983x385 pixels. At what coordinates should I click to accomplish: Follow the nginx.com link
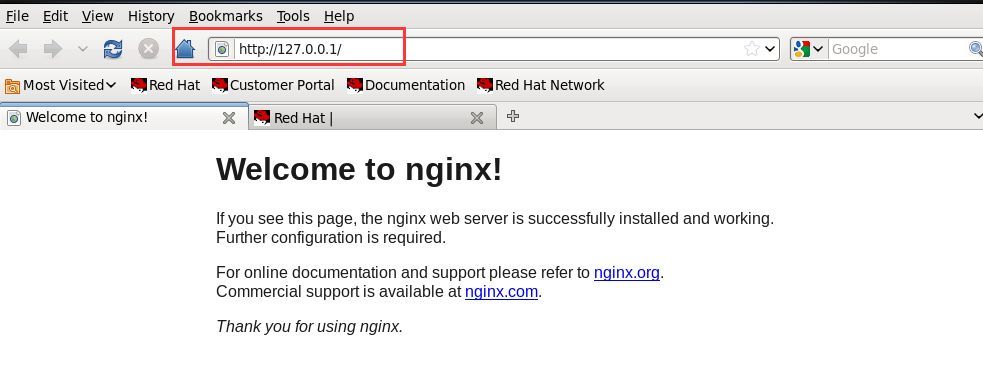(x=502, y=292)
